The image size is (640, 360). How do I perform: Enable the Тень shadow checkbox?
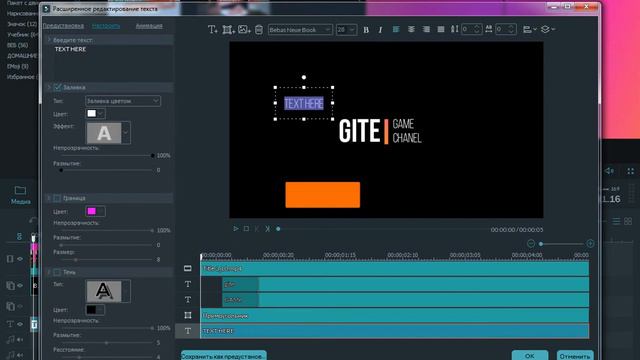click(57, 272)
